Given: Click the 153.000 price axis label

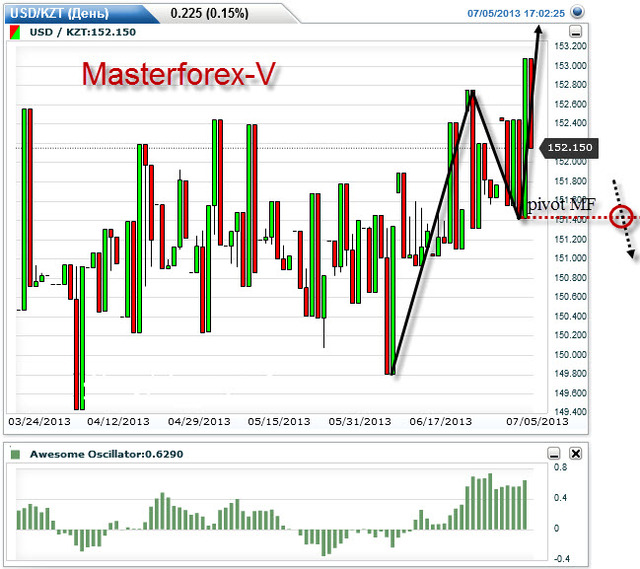Looking at the screenshot, I should point(570,65).
